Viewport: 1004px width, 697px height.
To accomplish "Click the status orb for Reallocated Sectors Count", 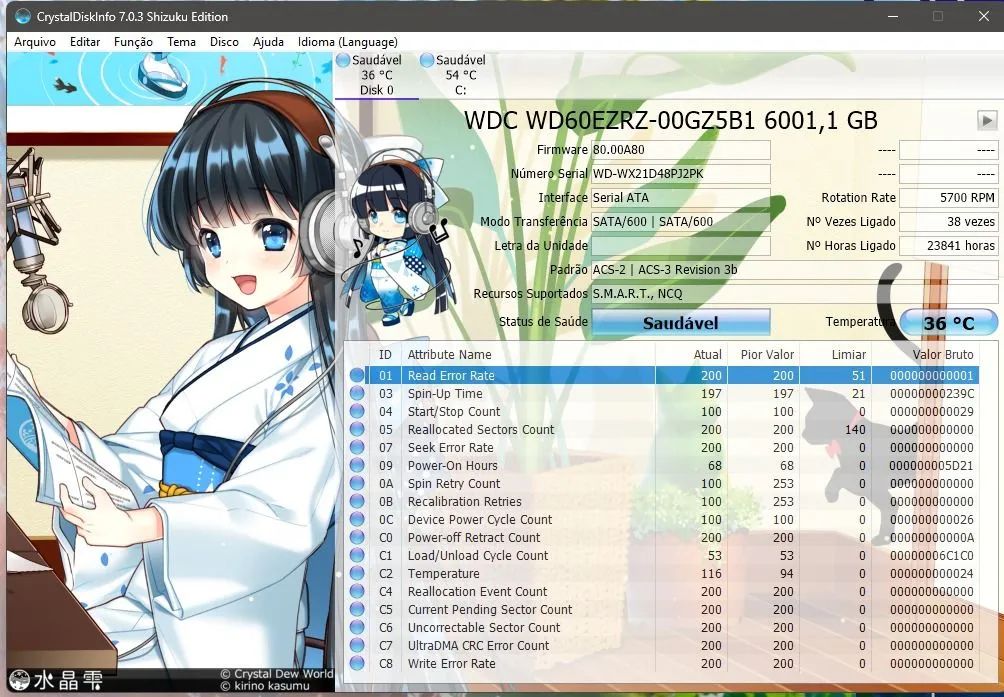I will pyautogui.click(x=357, y=429).
